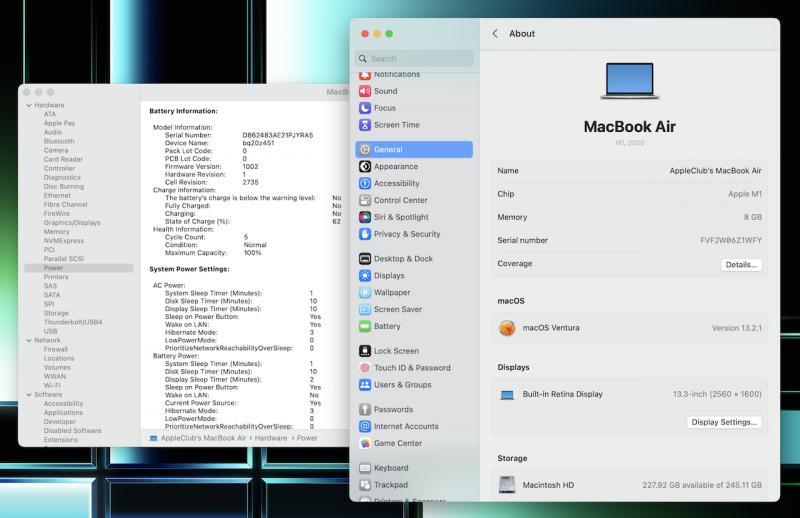Open Screen Time hourglass icon
This screenshot has height=518, width=800.
coord(365,125)
